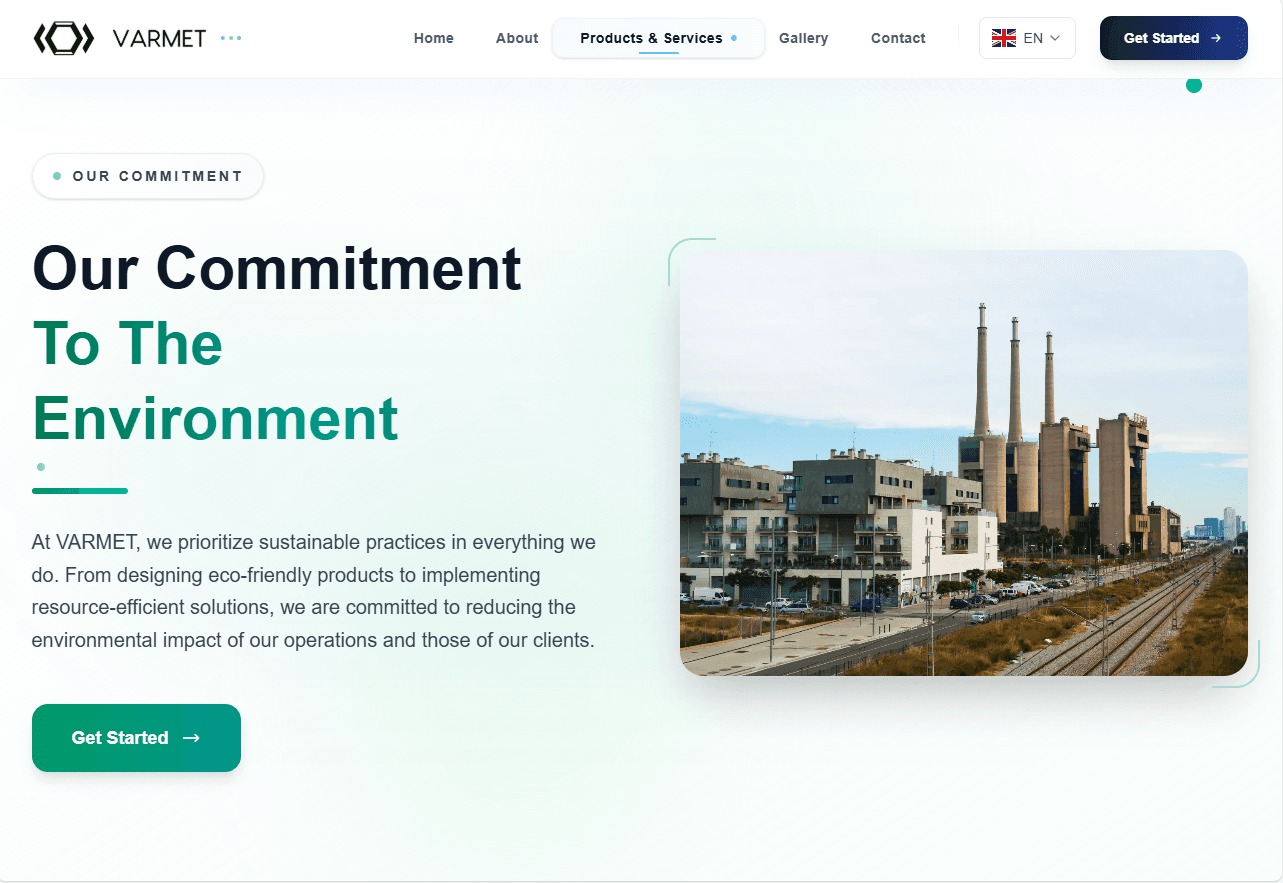The width and height of the screenshot is (1283, 883).
Task: Open the Home page from the navigation
Action: pos(433,38)
